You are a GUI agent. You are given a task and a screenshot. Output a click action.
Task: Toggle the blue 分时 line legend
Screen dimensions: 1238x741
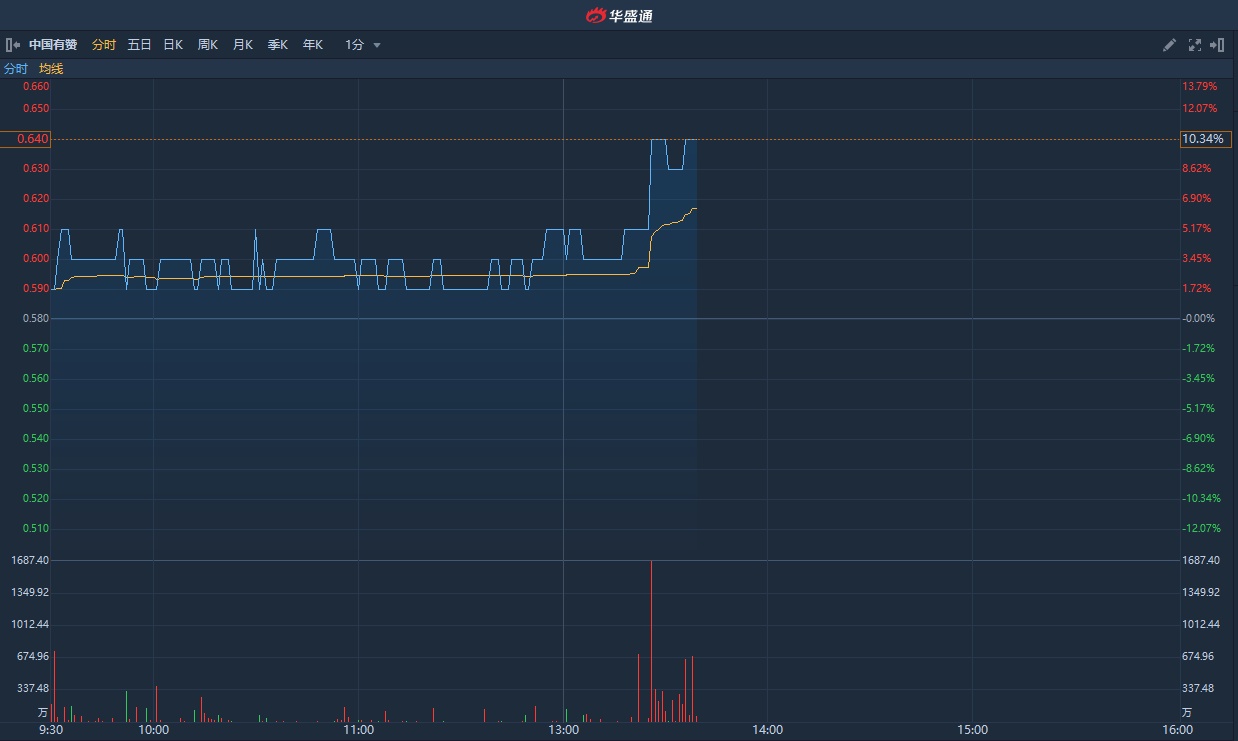pos(16,69)
